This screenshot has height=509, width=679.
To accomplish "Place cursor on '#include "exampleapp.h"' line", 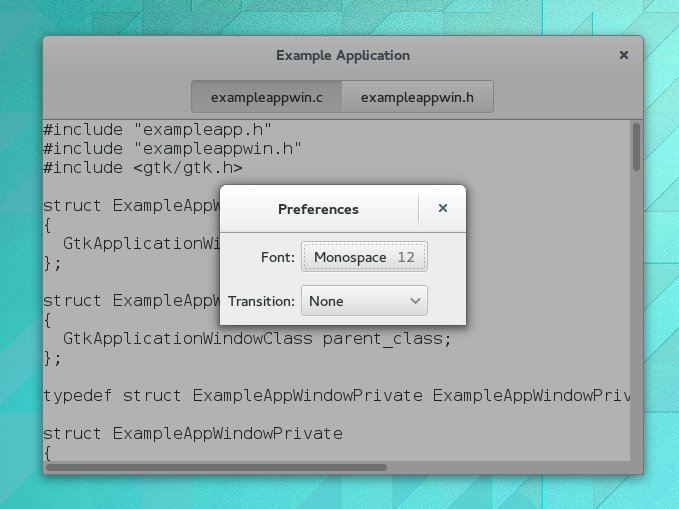I will pyautogui.click(x=158, y=129).
